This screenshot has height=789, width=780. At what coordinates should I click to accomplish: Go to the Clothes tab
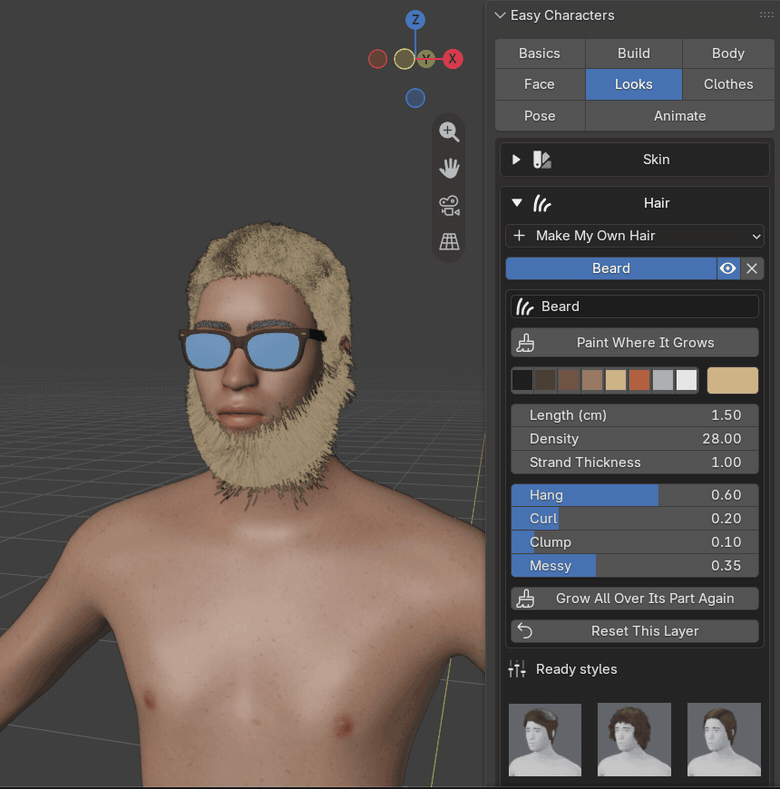(x=728, y=84)
